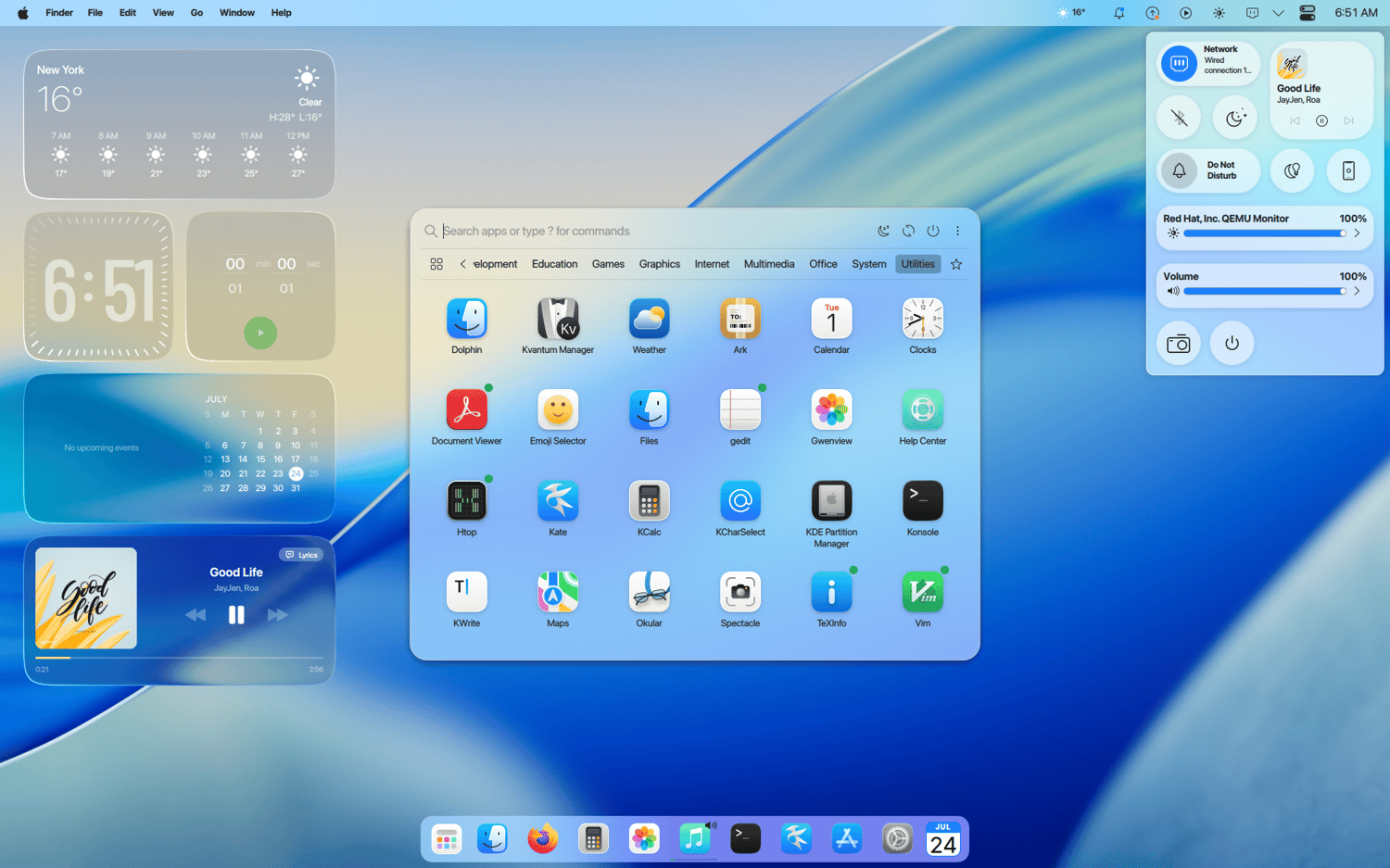This screenshot has width=1390, height=868.
Task: Open KDE Partition Manager
Action: click(x=831, y=501)
